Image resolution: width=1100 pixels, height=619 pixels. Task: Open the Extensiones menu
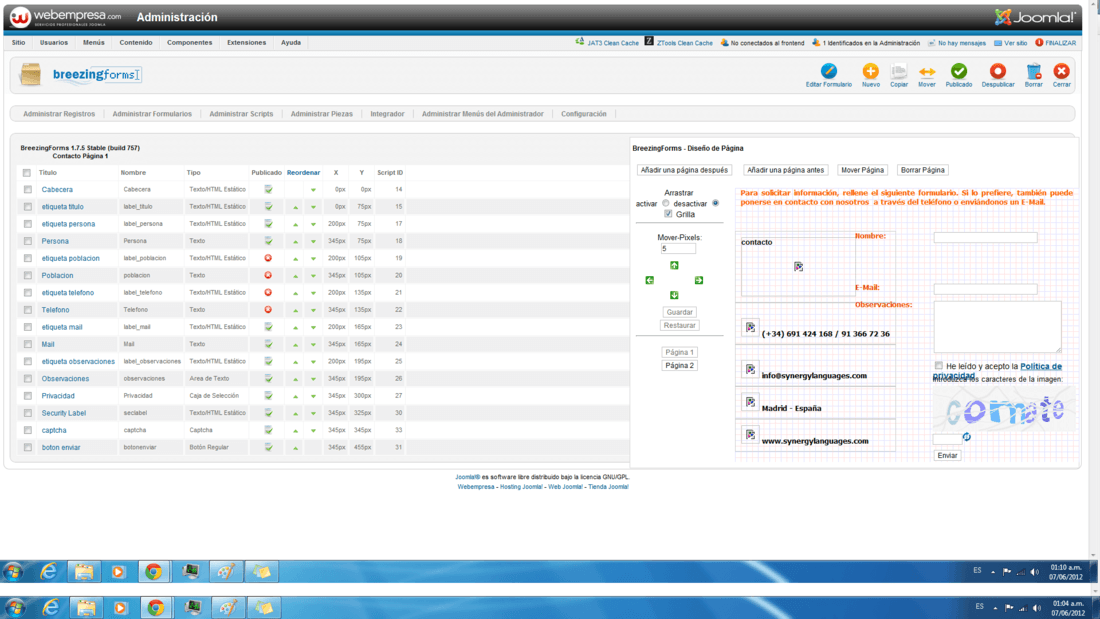point(246,43)
